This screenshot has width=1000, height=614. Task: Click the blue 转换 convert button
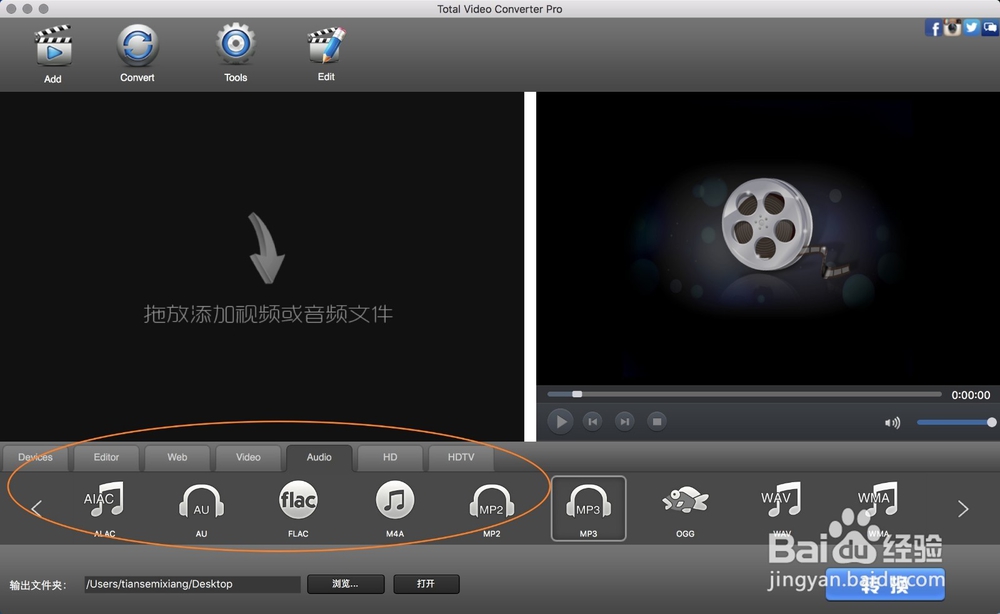(885, 584)
